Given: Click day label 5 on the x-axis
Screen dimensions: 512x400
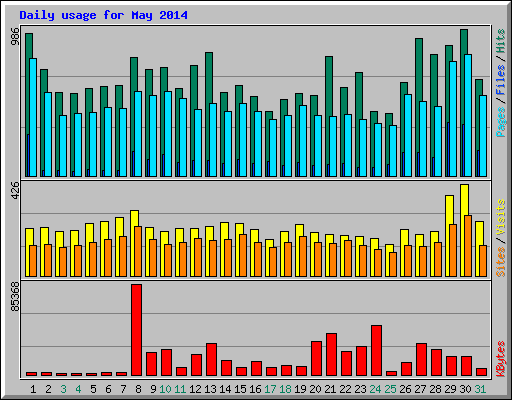Looking at the screenshot, I should pyautogui.click(x=93, y=389).
